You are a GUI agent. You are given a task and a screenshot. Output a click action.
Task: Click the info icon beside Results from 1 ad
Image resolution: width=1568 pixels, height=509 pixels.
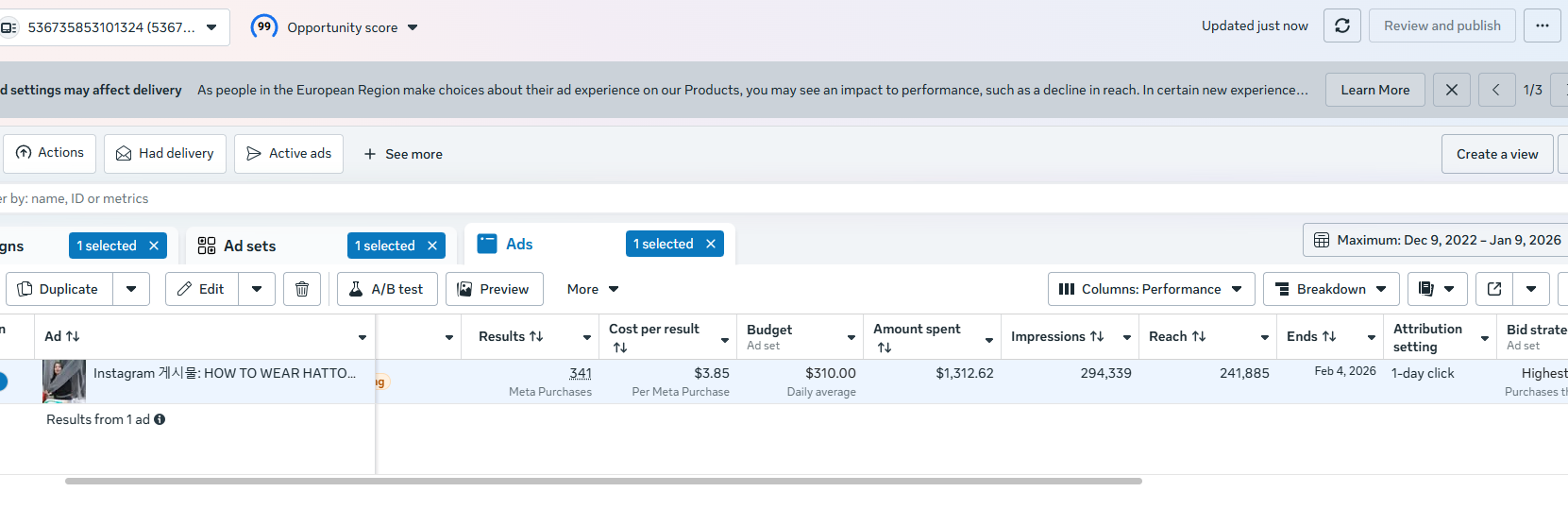click(160, 419)
